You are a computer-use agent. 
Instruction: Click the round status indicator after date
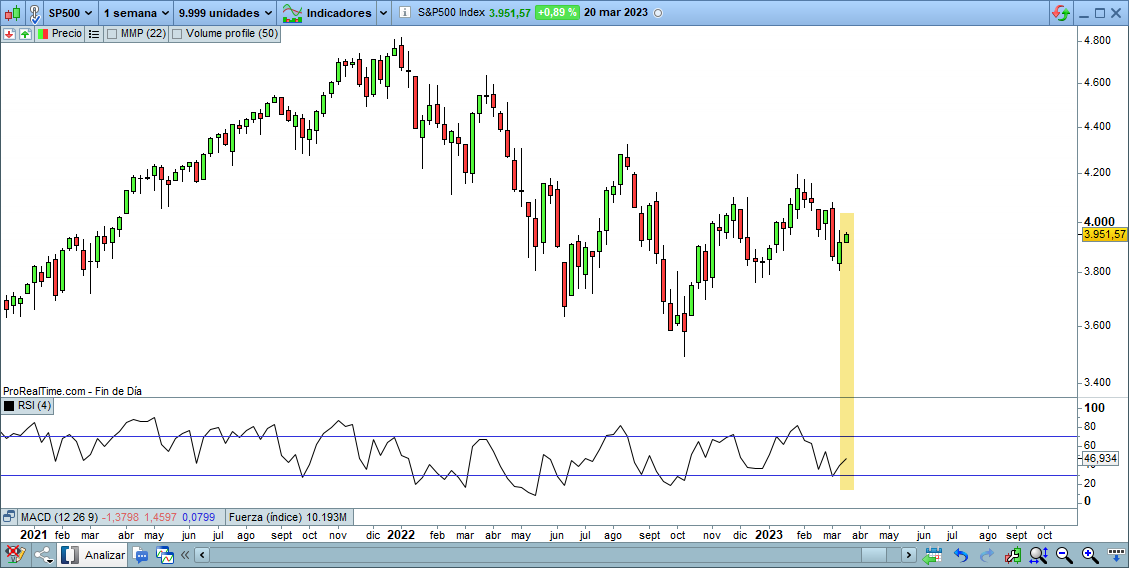click(657, 13)
